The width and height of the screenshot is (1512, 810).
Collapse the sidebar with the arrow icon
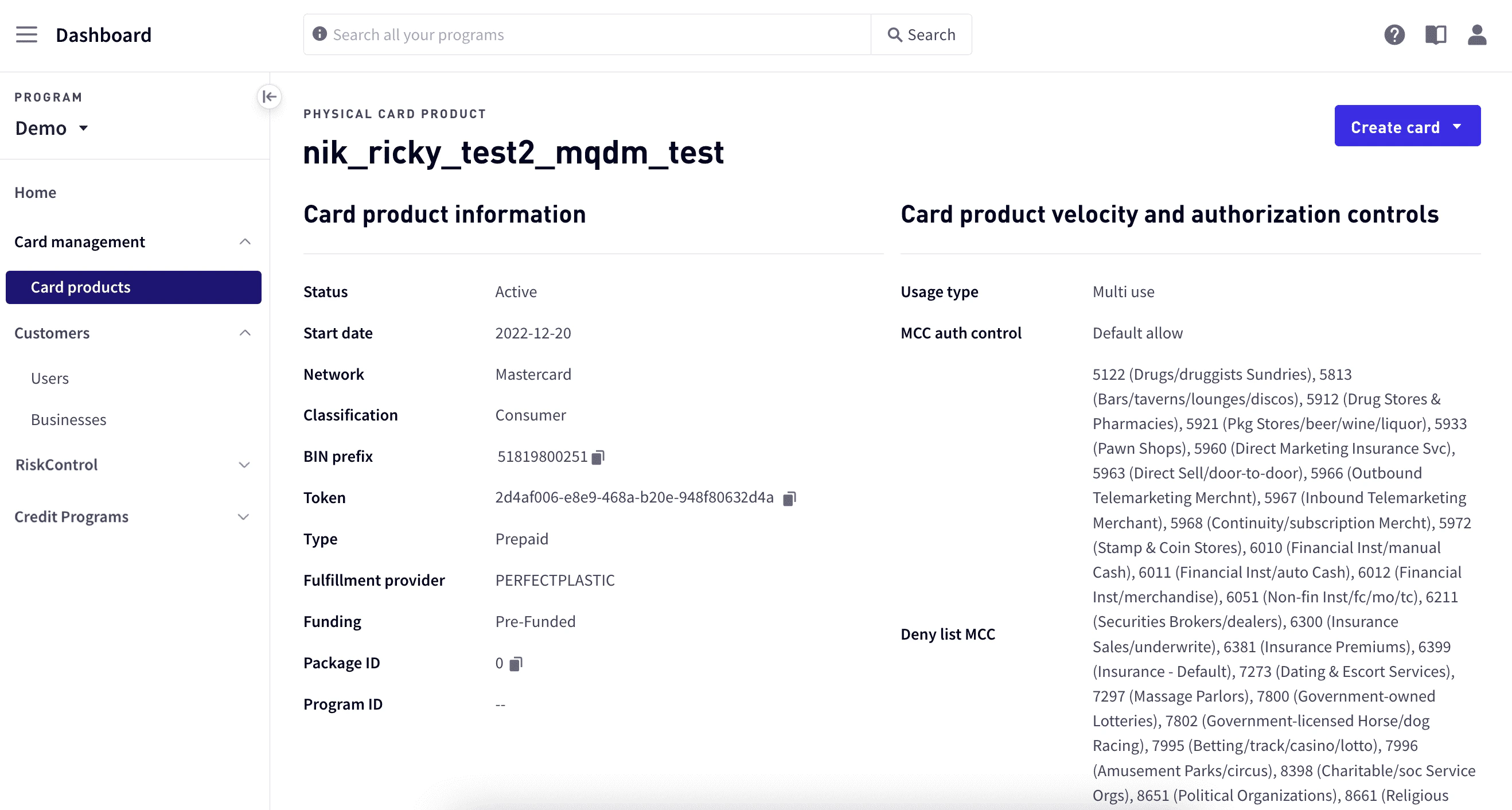270,96
